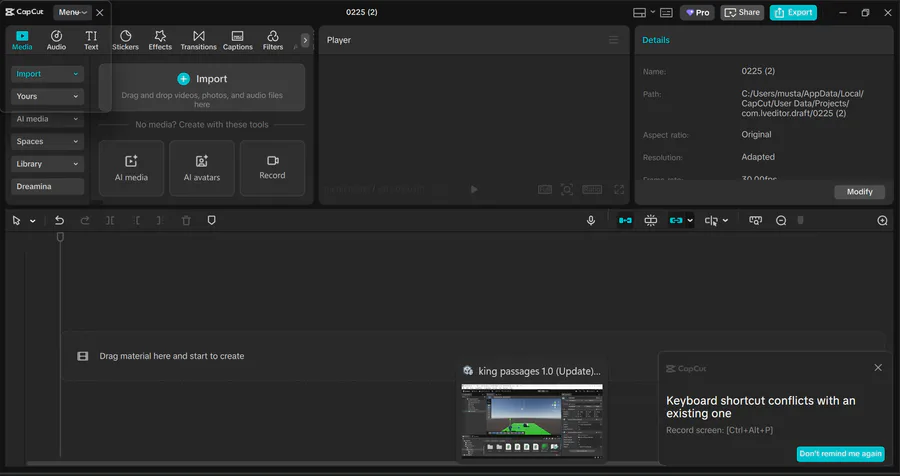Redo the last action
Image resolution: width=900 pixels, height=476 pixels.
(x=84, y=220)
